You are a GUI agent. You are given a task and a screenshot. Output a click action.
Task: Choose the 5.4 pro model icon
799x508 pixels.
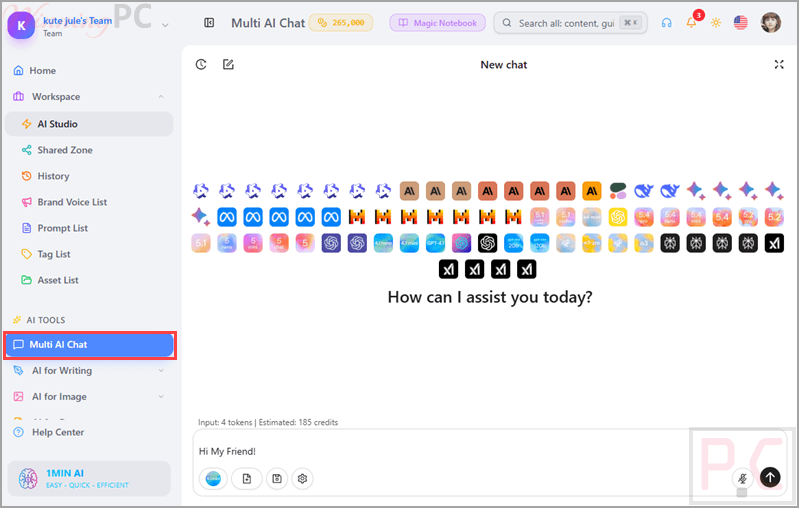click(x=644, y=217)
